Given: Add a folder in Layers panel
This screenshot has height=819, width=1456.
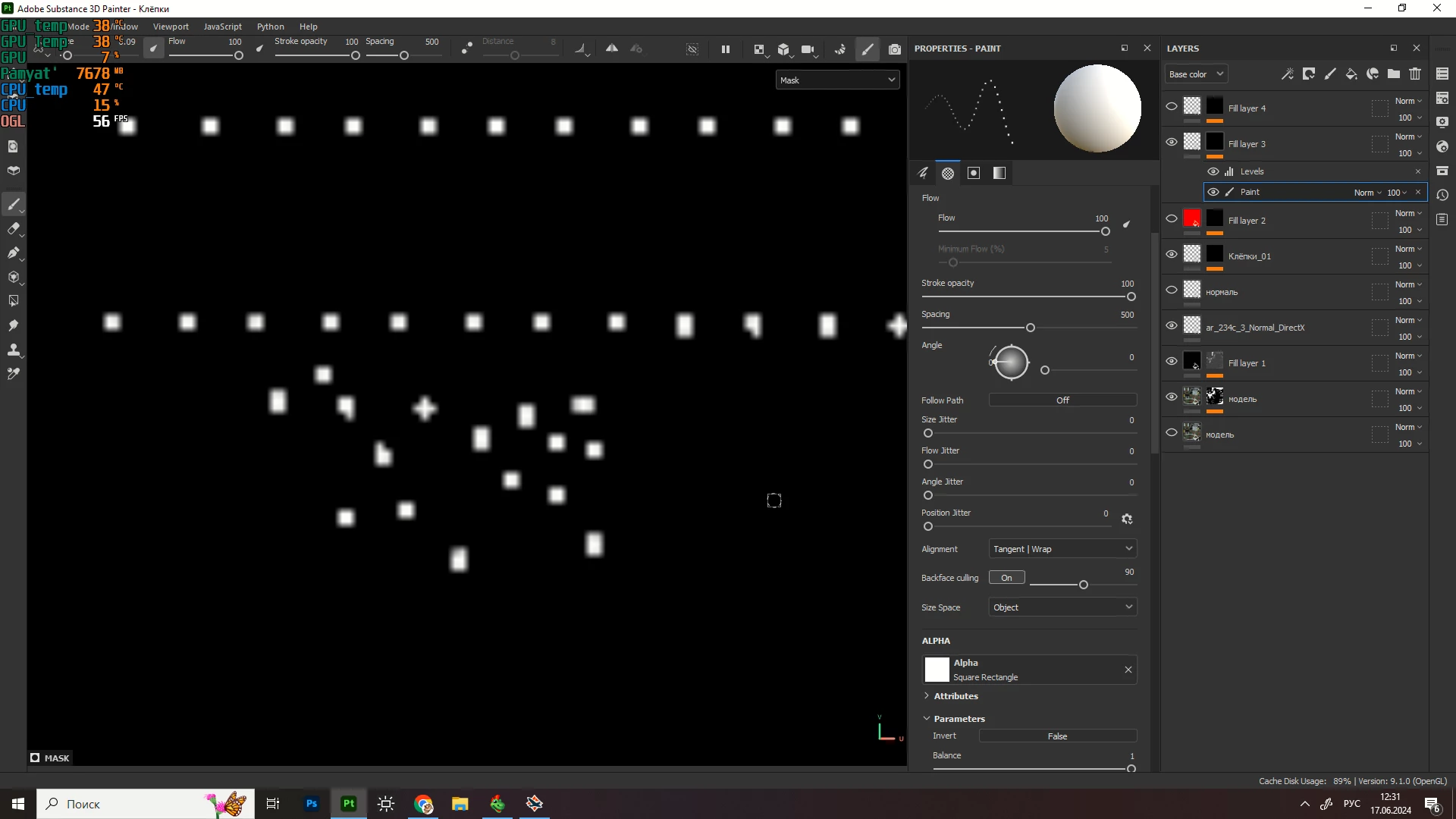Looking at the screenshot, I should 1394,74.
